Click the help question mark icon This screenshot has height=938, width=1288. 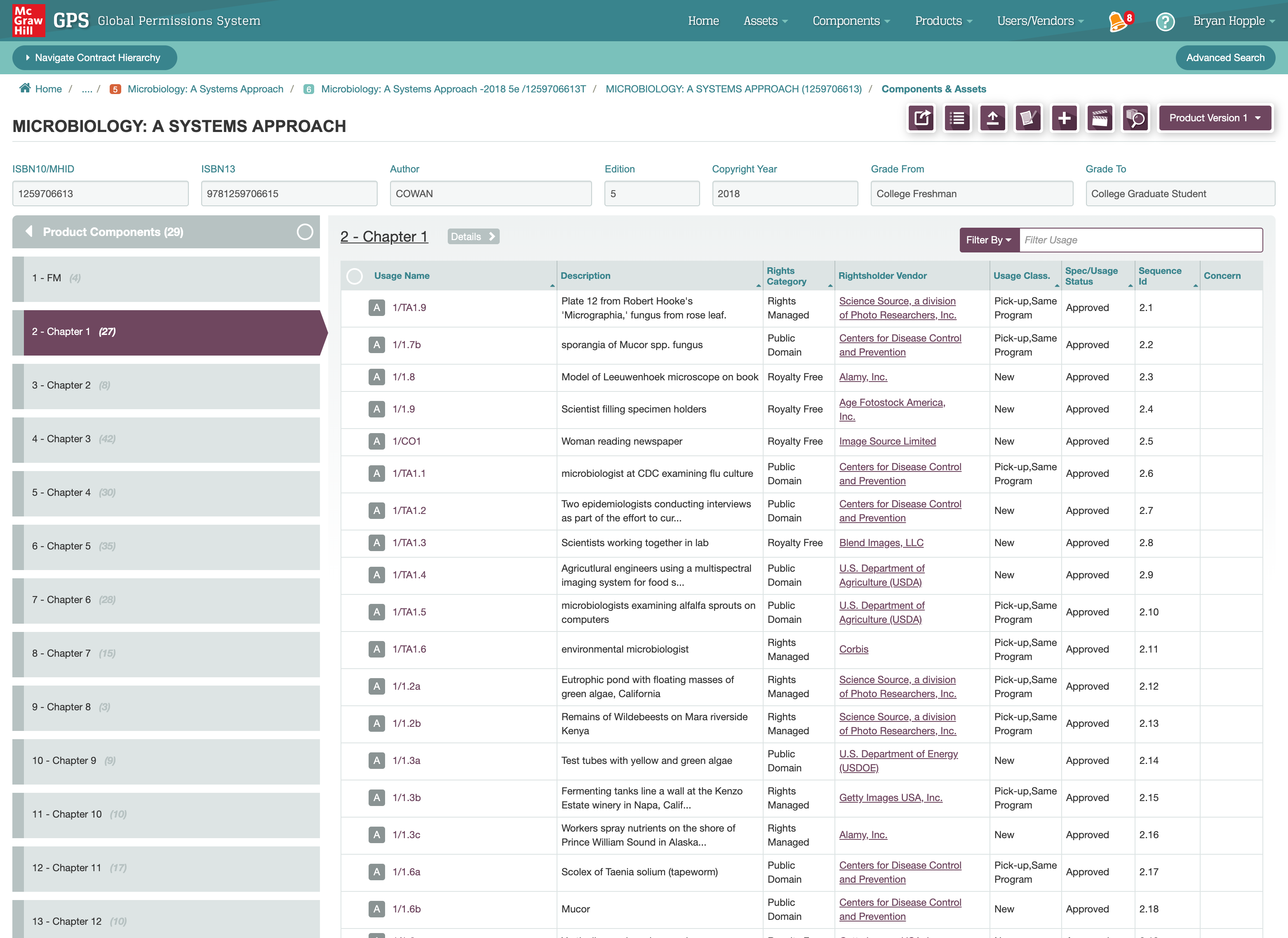[1165, 21]
